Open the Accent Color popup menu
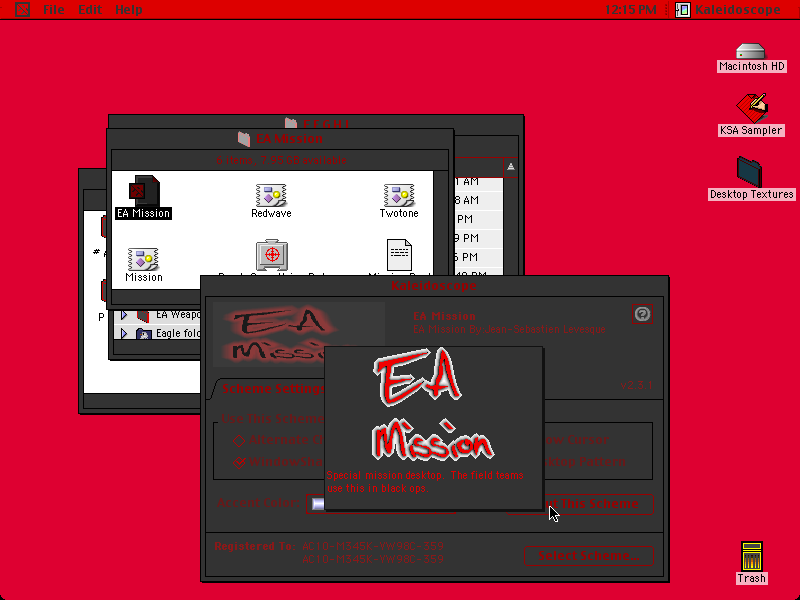The width and height of the screenshot is (800, 600). pyautogui.click(x=381, y=504)
